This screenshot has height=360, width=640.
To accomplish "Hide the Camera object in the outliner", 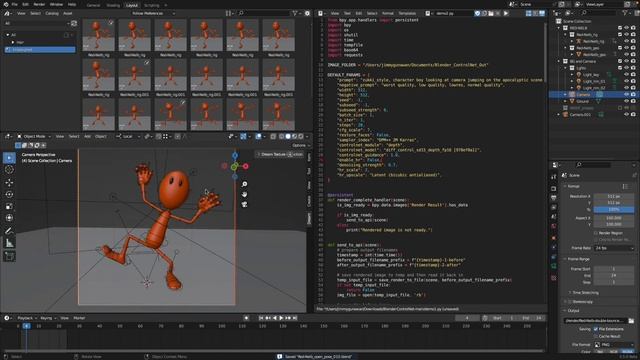I will click(627, 94).
